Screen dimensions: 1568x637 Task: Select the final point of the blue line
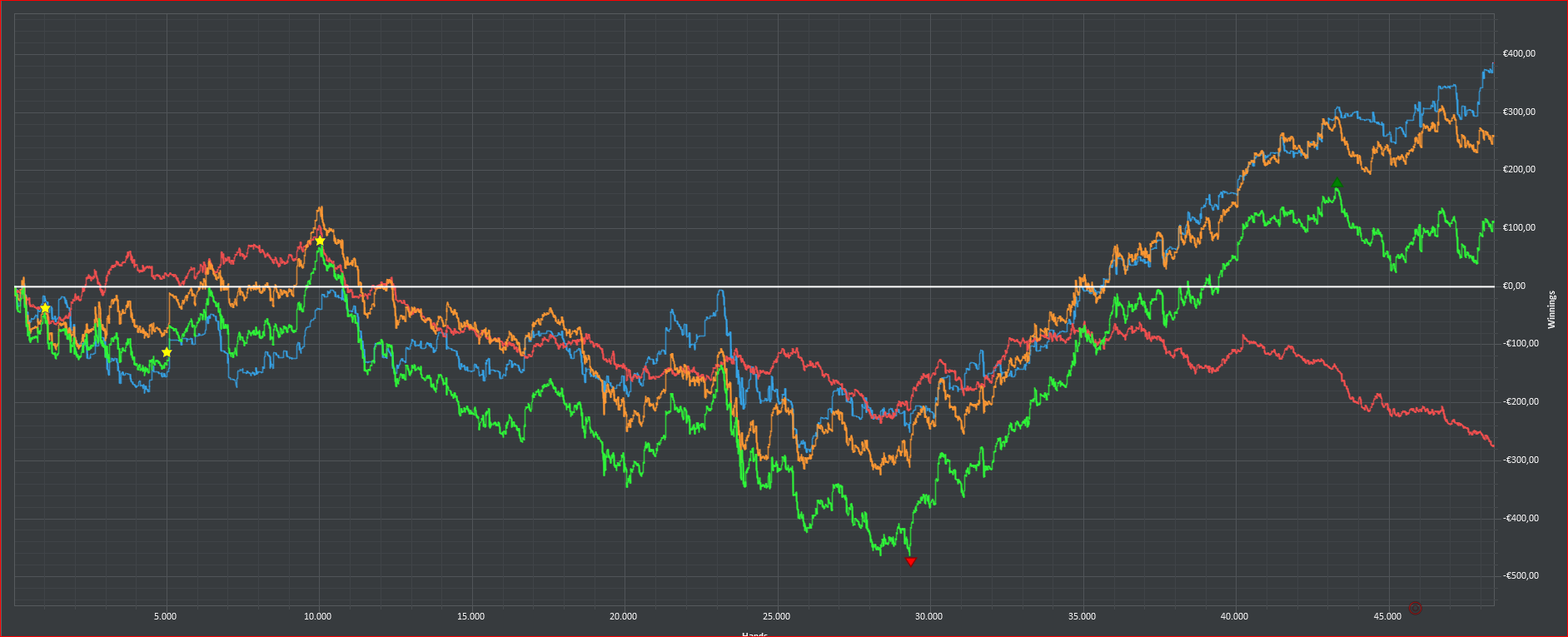point(1493,64)
